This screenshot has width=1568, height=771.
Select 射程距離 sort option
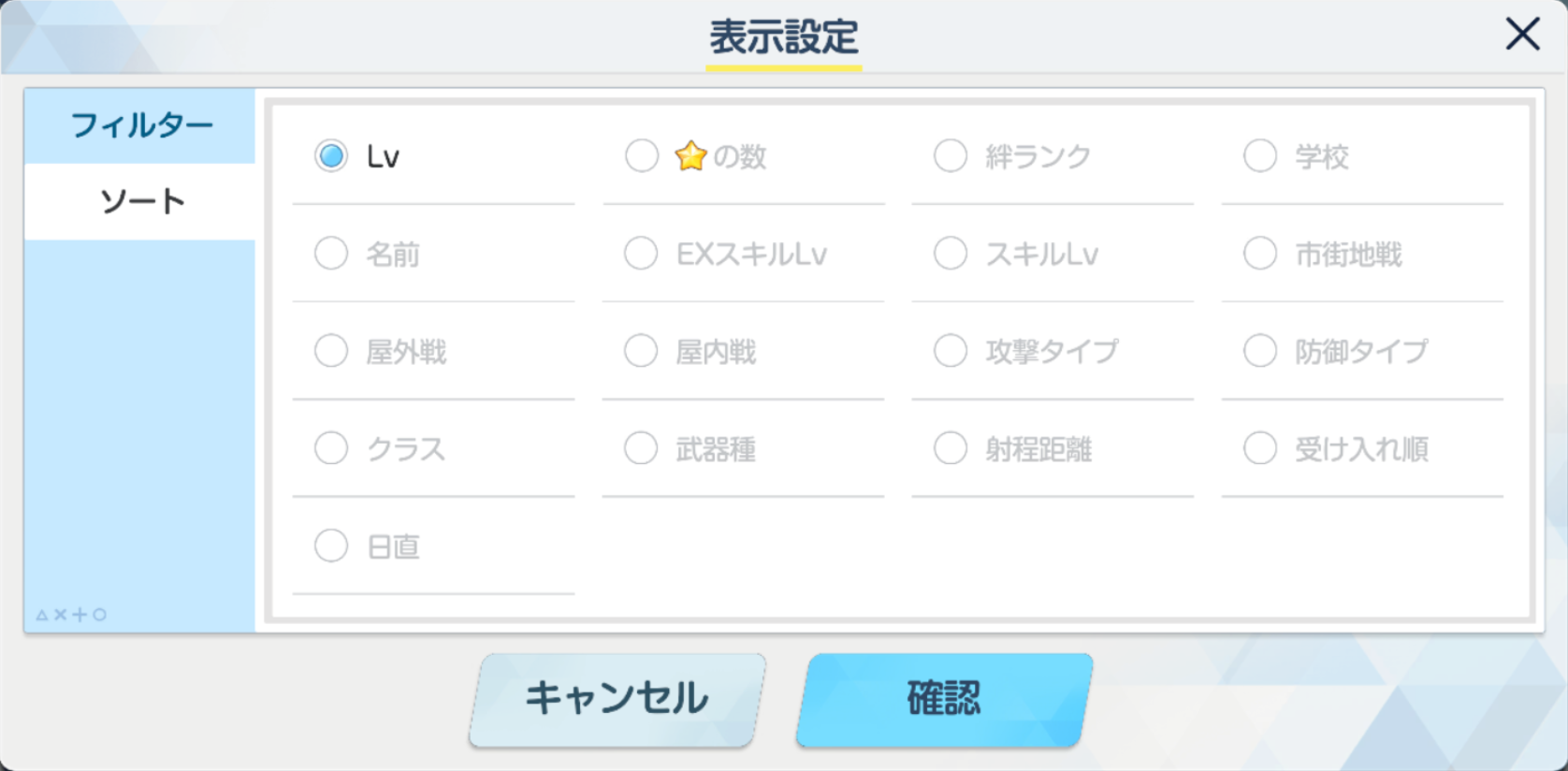951,448
